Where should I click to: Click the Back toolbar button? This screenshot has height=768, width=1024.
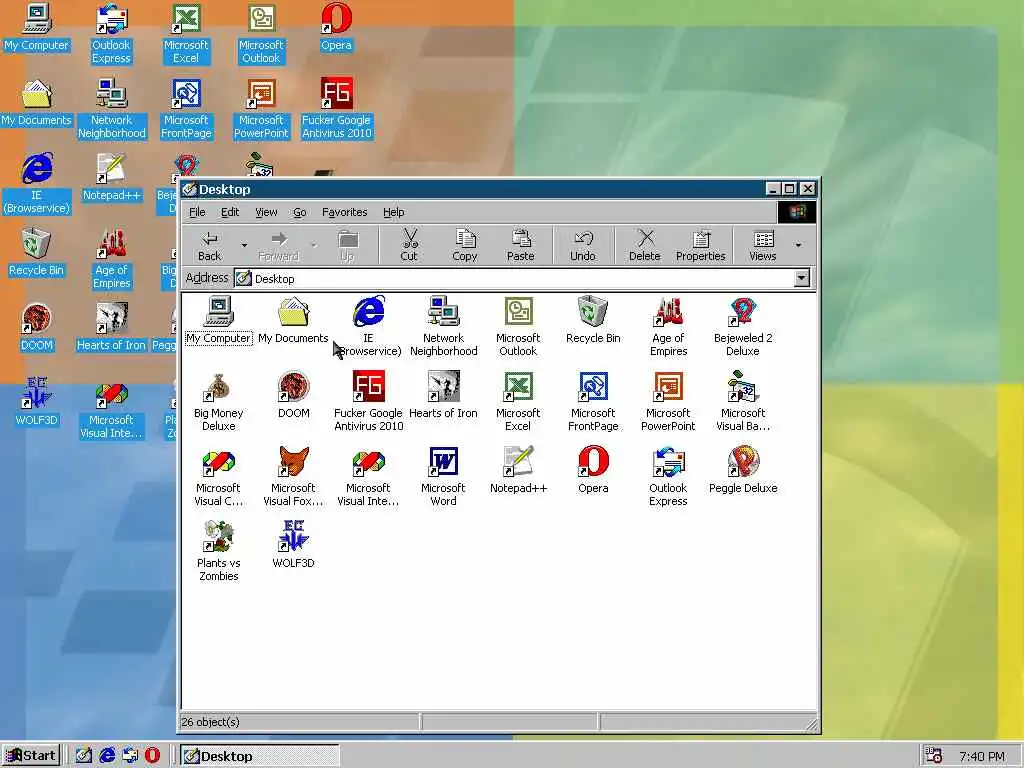tap(210, 246)
